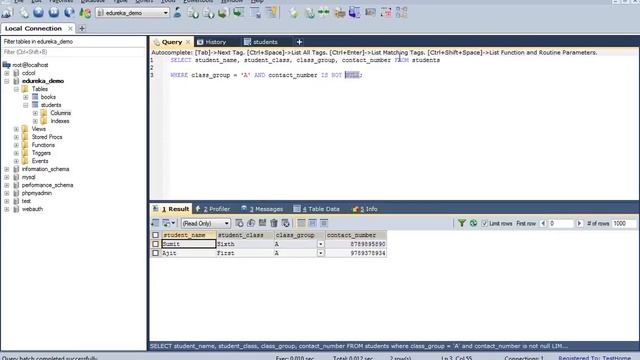This screenshot has width=640, height=360.
Task: Open the (Read Only) dropdown
Action: click(206, 223)
